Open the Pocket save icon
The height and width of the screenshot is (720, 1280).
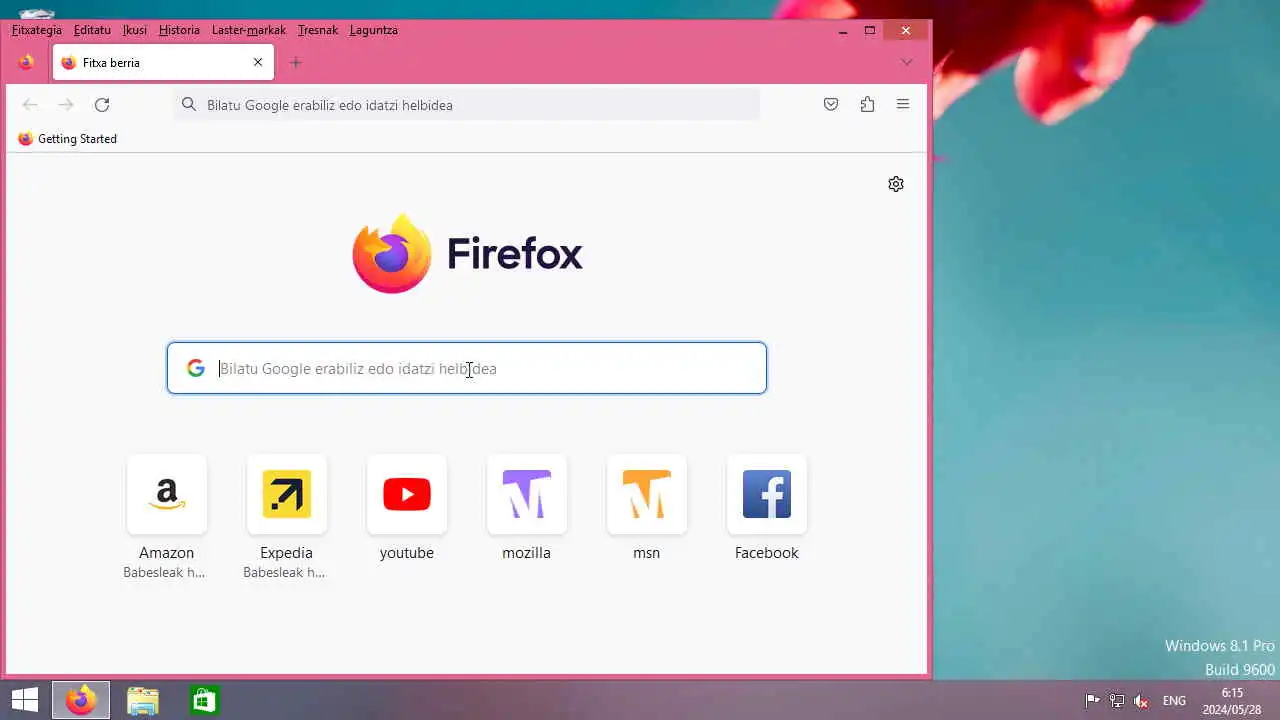point(831,105)
